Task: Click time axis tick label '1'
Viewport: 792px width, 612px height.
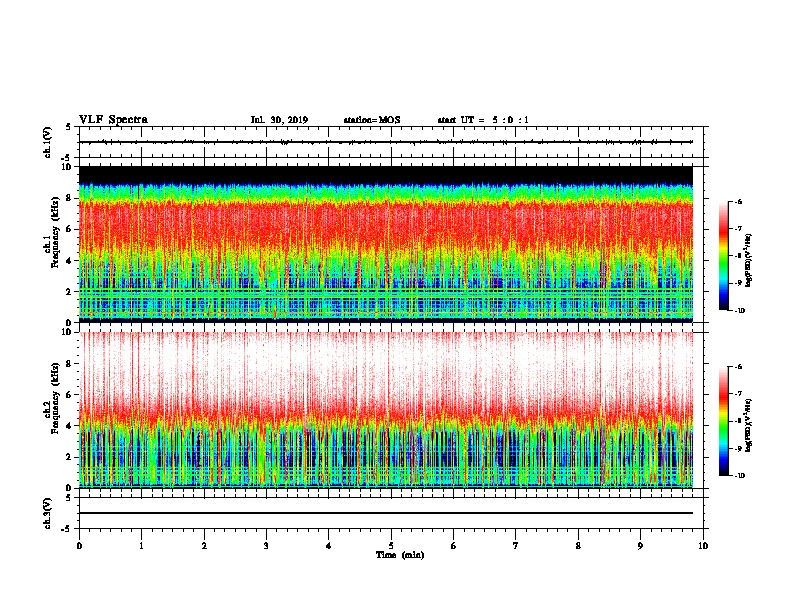Action: (141, 545)
